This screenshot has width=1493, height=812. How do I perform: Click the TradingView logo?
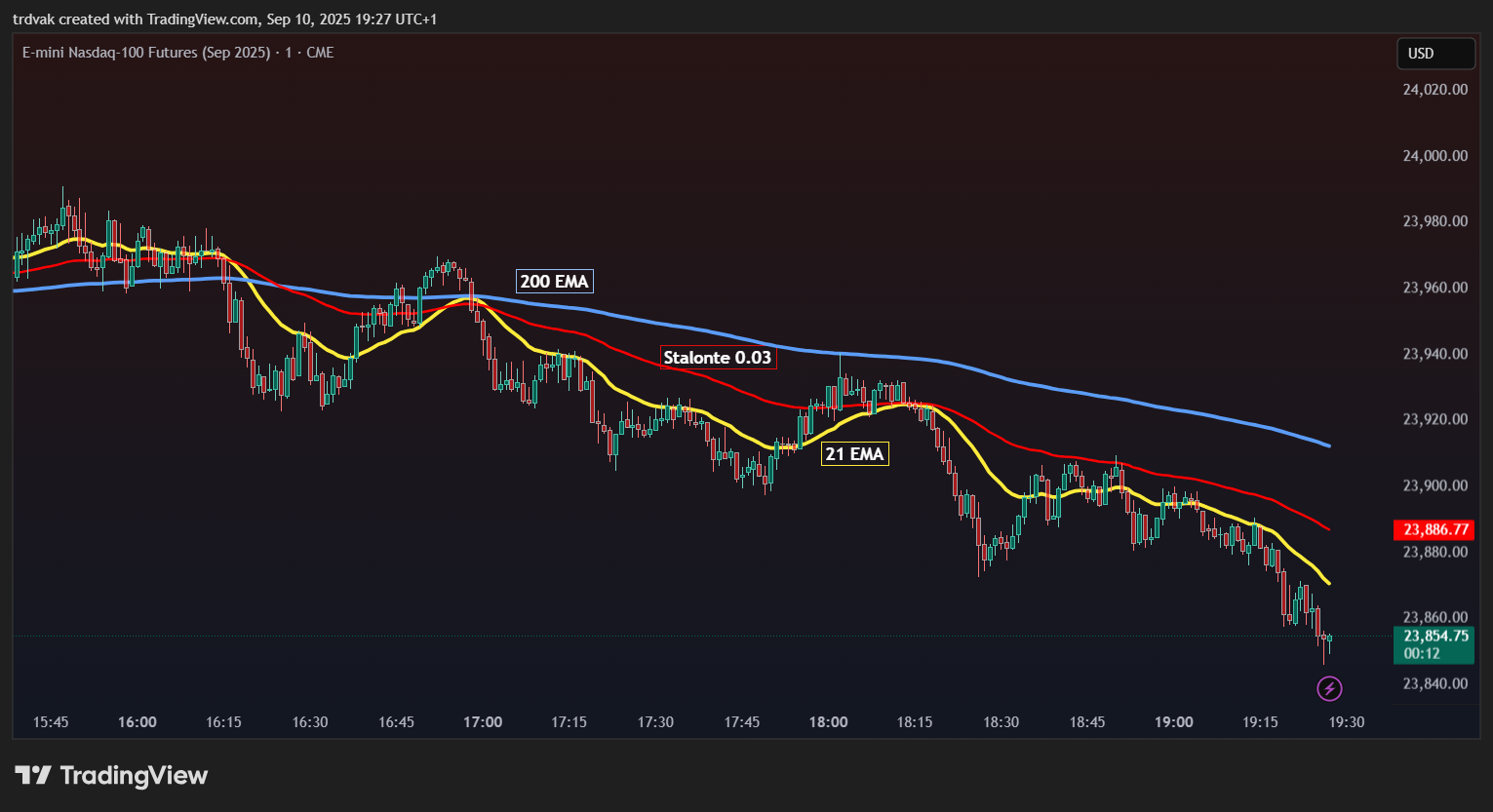click(x=111, y=776)
